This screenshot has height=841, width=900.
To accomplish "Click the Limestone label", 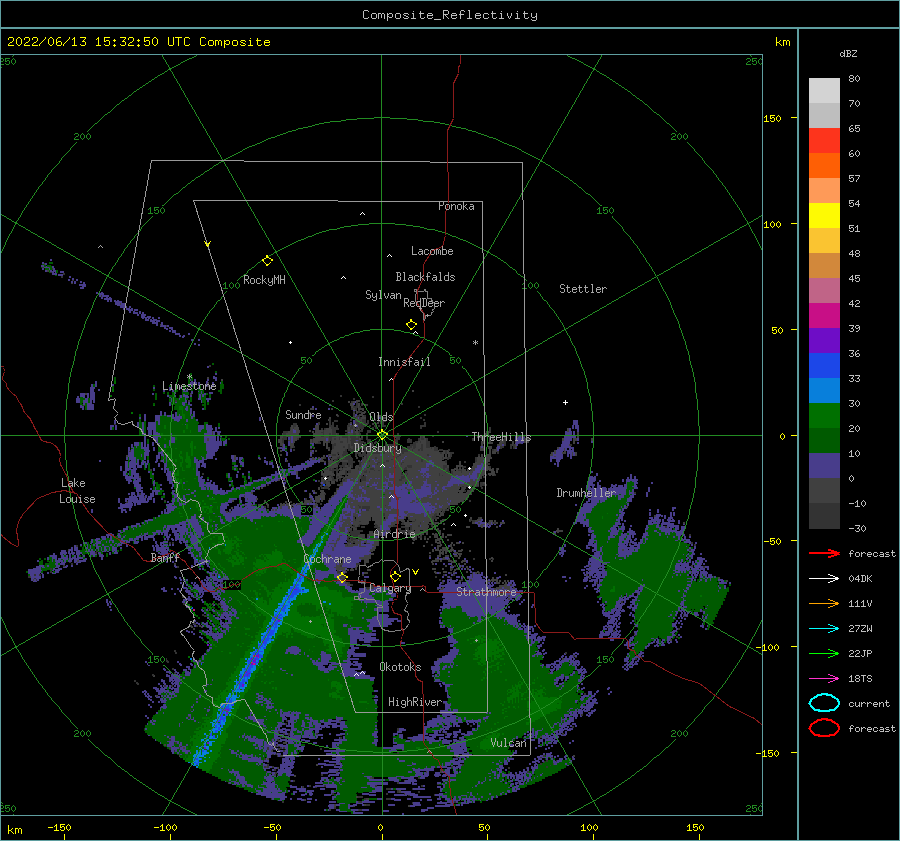I will [x=189, y=386].
